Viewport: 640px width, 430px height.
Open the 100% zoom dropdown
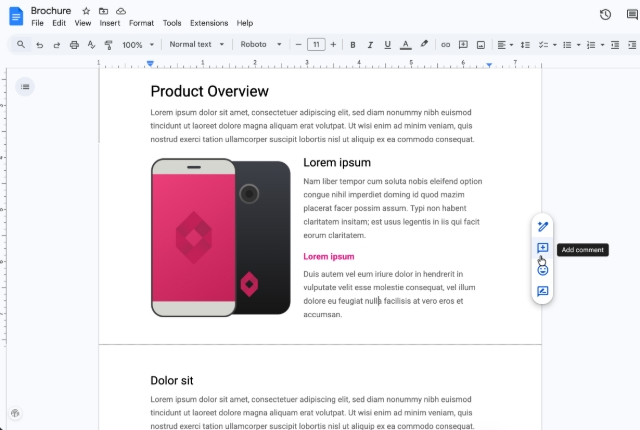tap(138, 45)
